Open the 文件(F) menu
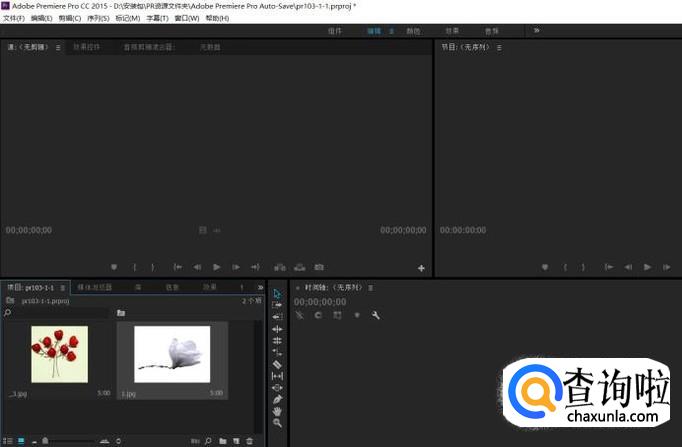 click(14, 18)
